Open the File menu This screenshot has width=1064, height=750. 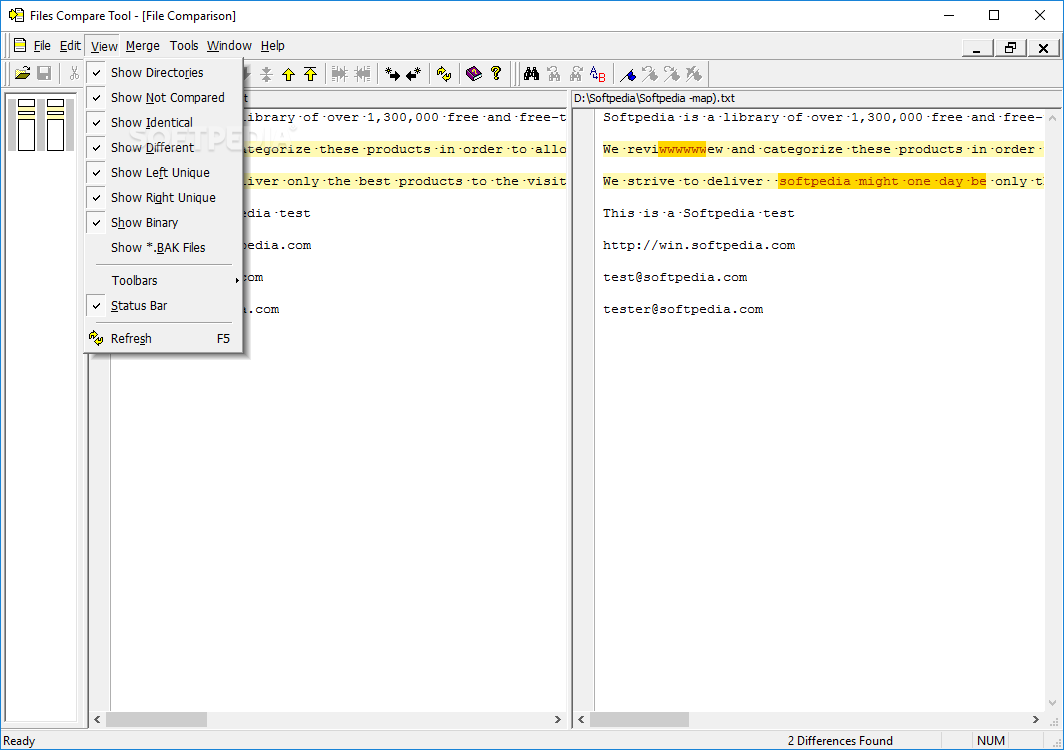point(42,45)
